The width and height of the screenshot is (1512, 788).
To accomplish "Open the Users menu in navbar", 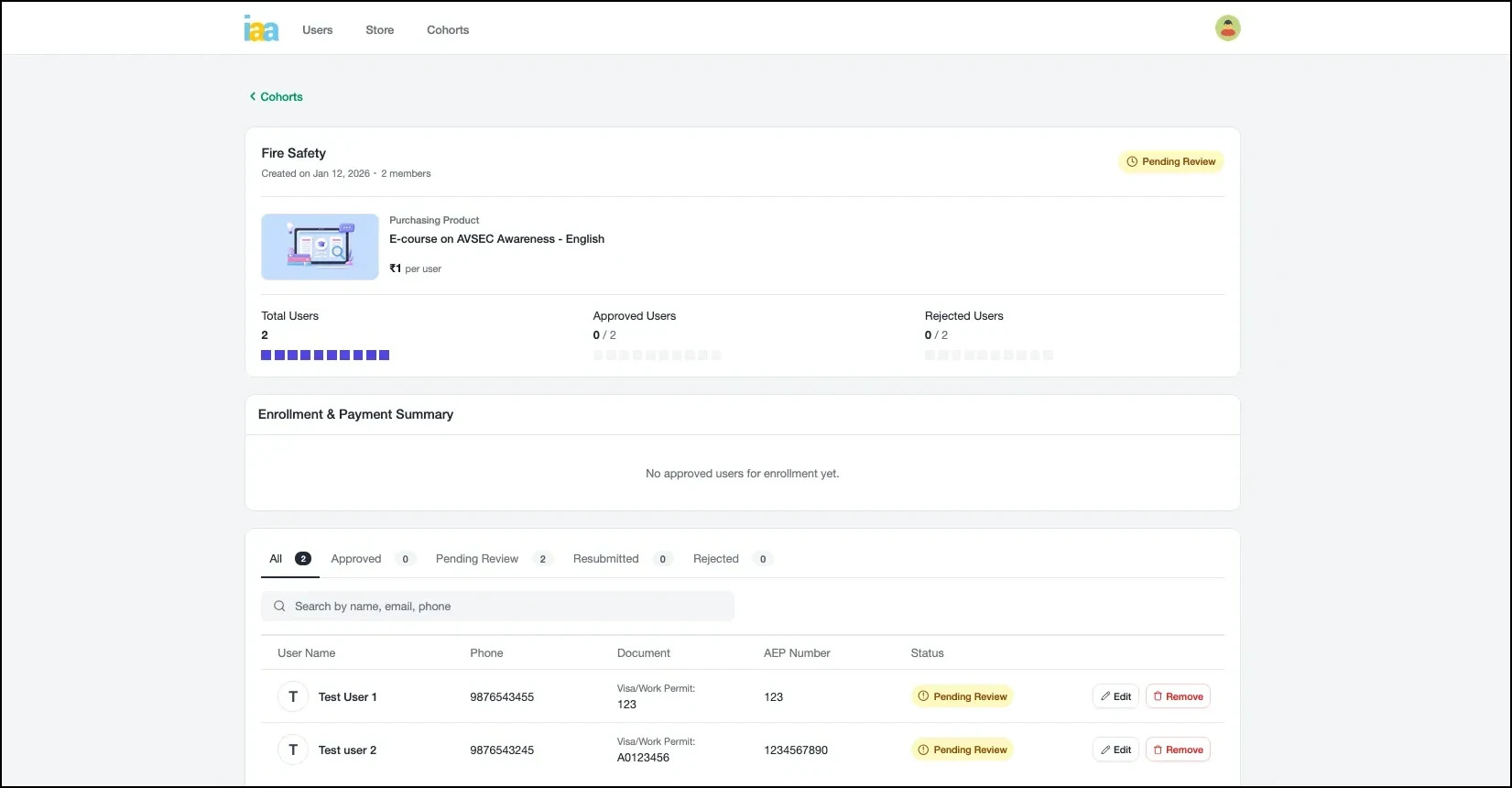I will click(317, 30).
